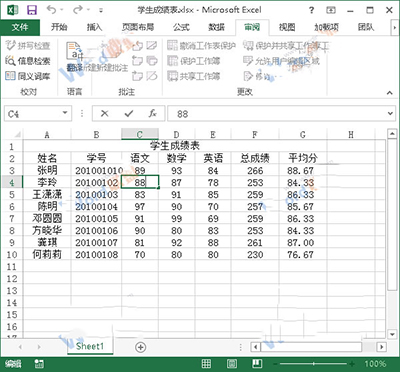
Task: Open 信息检索 research tool
Action: [28, 61]
